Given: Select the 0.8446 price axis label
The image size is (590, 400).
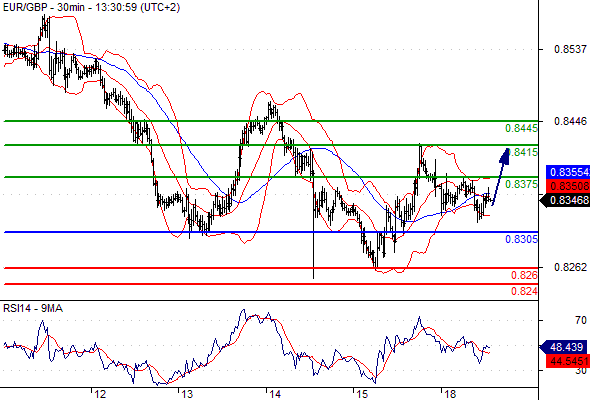Looking at the screenshot, I should pos(570,121).
